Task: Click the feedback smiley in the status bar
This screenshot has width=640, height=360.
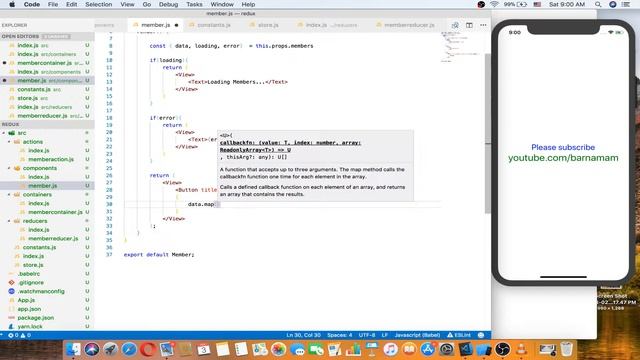Action: point(481,335)
